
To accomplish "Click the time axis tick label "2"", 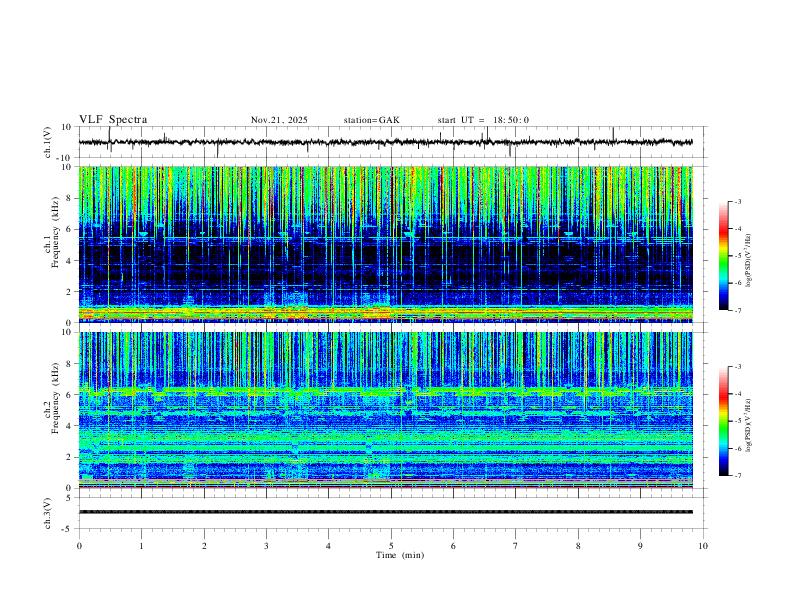I will (x=204, y=546).
